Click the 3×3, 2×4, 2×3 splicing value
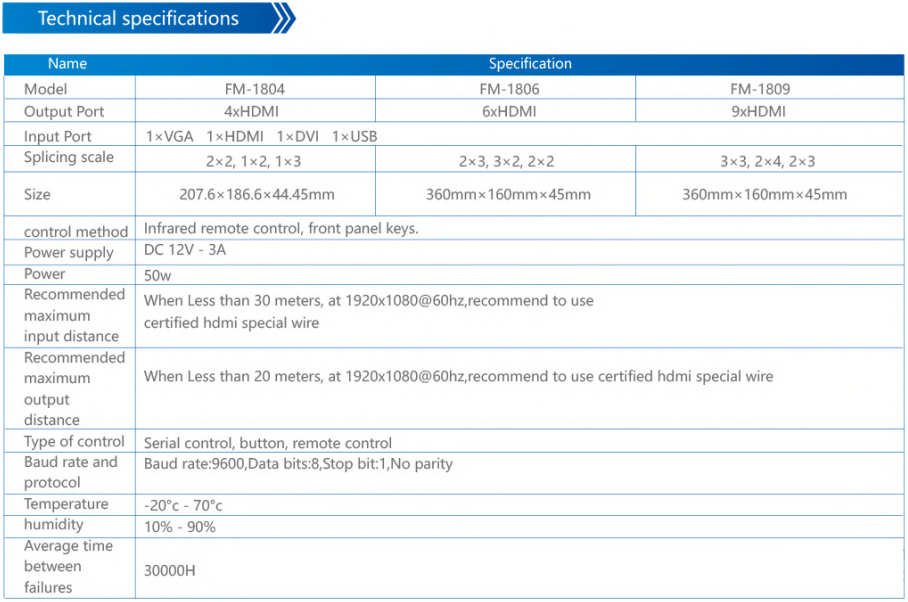The height and width of the screenshot is (602, 908). click(x=767, y=162)
